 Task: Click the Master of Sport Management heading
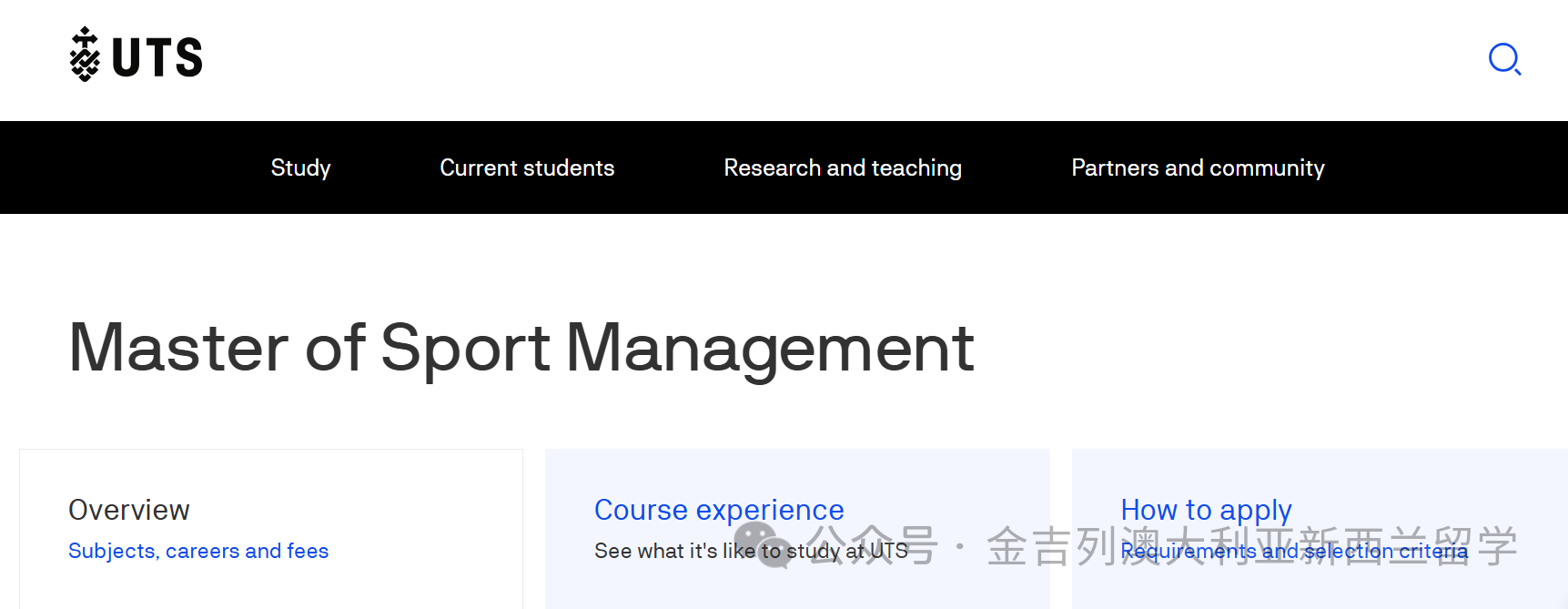(x=521, y=348)
